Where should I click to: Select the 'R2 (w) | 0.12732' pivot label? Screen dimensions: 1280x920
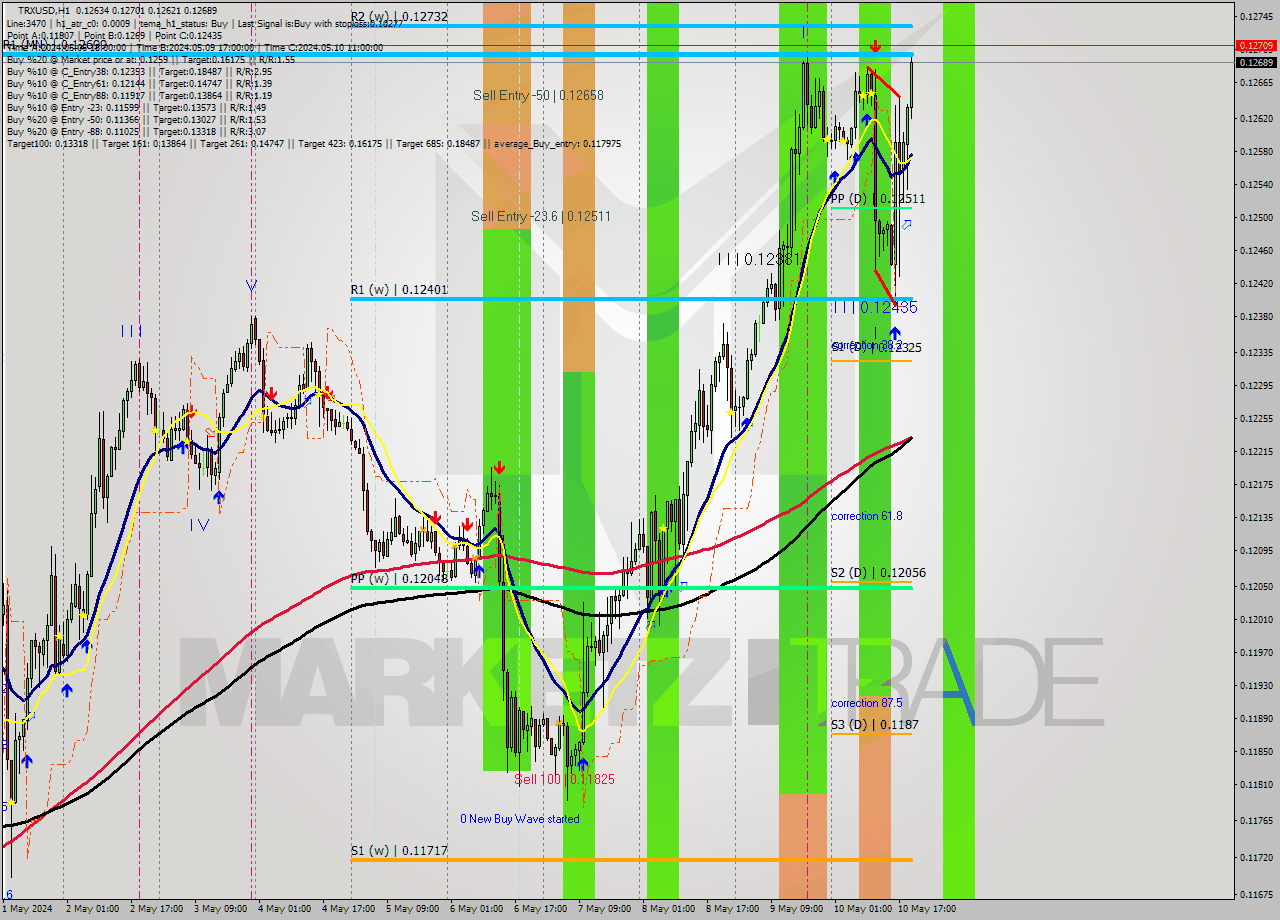pos(399,16)
